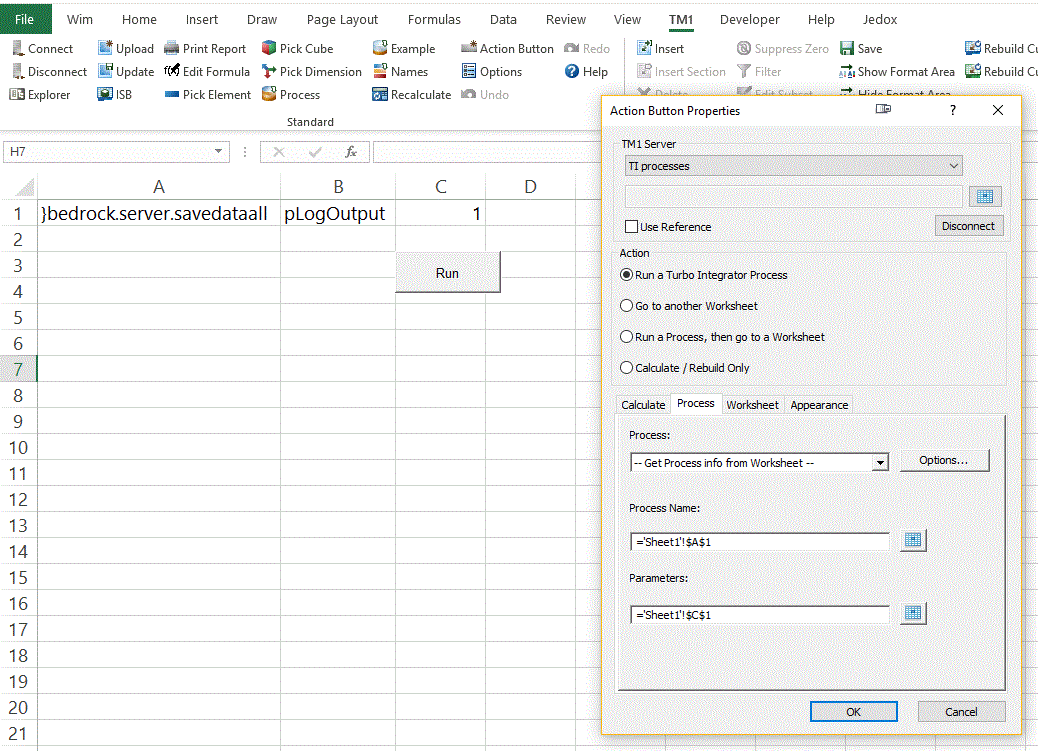The height and width of the screenshot is (751, 1038).
Task: Click Recalculate in the ribbon
Action: [412, 95]
